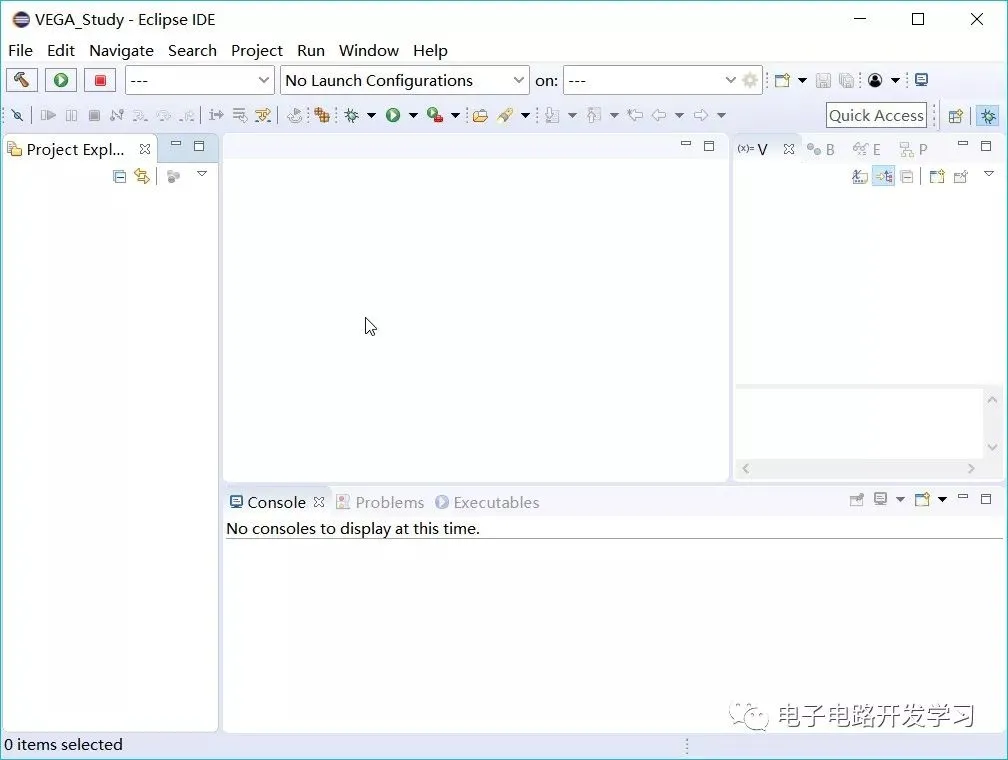Click the Open Perspective icon

956,116
